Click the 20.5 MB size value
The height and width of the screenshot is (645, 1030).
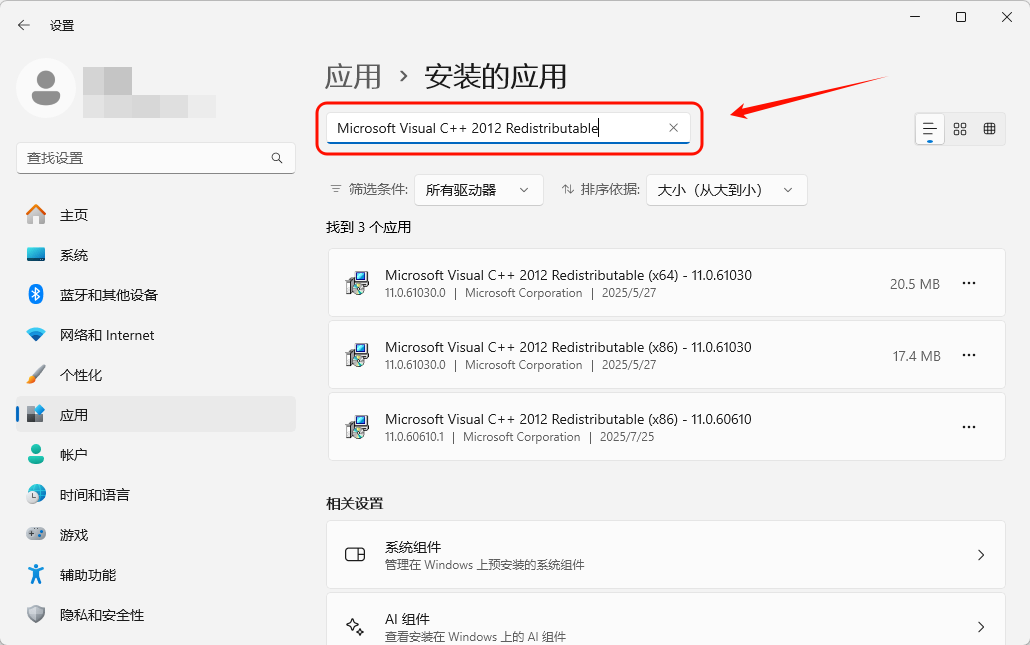click(914, 284)
